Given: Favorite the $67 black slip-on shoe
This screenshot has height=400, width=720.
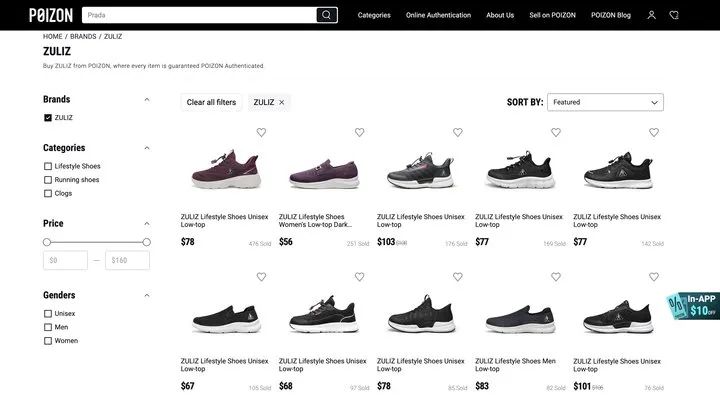Looking at the screenshot, I should [261, 277].
